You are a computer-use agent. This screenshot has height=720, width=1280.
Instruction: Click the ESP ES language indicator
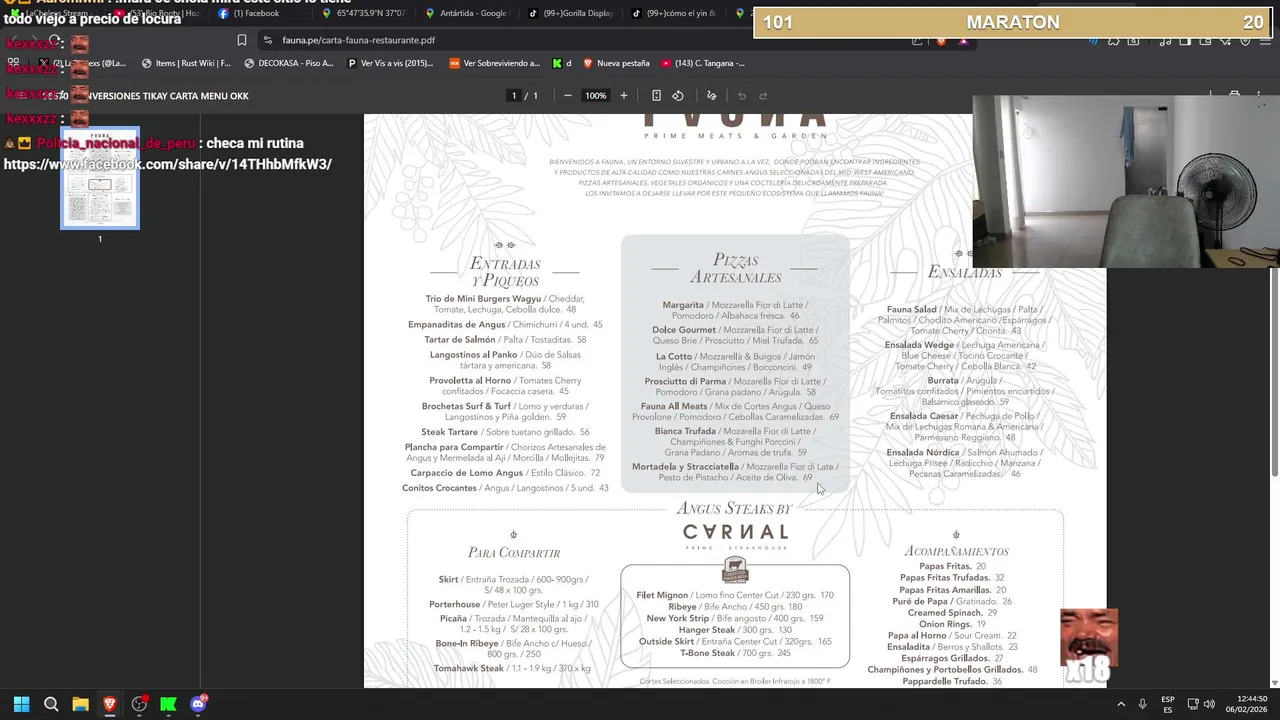click(1168, 704)
